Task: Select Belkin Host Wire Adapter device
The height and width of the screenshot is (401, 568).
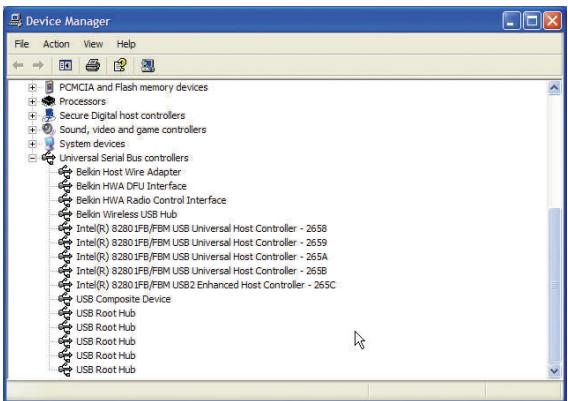Action: tap(129, 172)
